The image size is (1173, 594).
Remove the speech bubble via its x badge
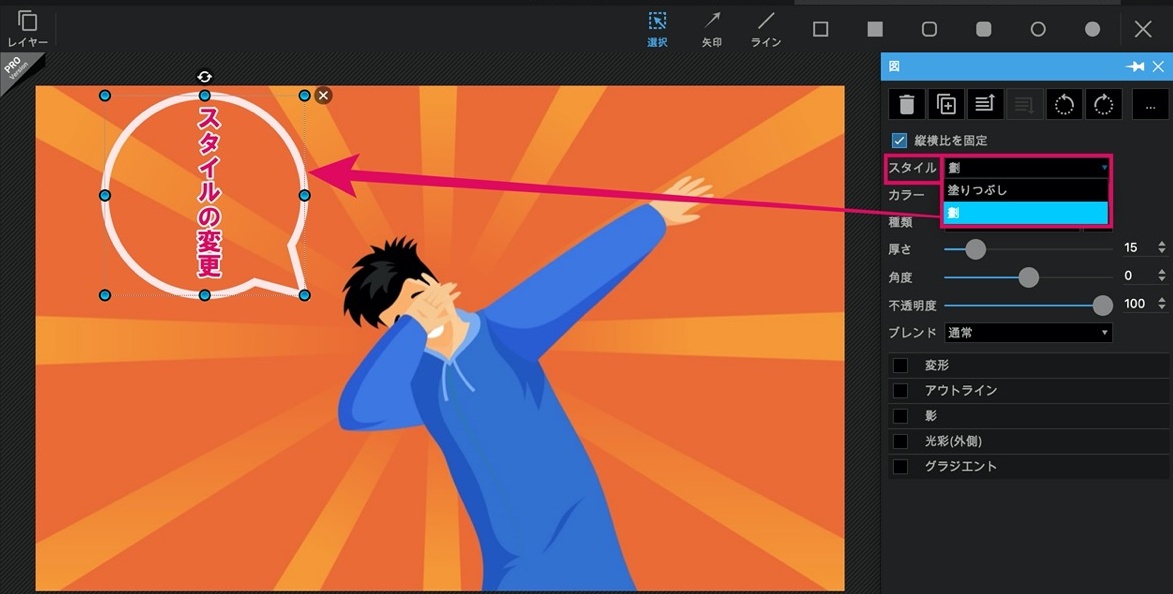pyautogui.click(x=323, y=95)
